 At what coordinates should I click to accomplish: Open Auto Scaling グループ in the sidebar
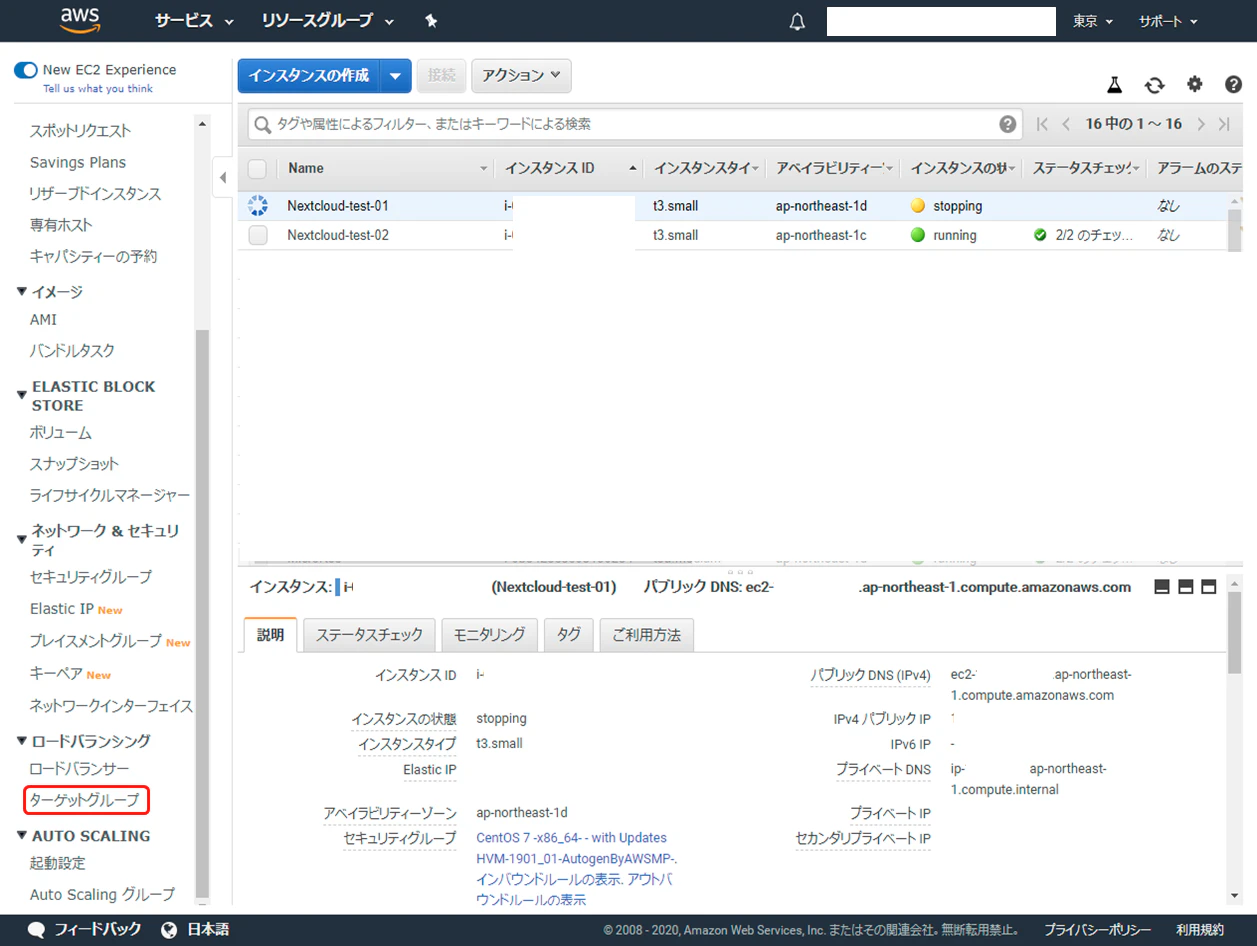point(102,895)
